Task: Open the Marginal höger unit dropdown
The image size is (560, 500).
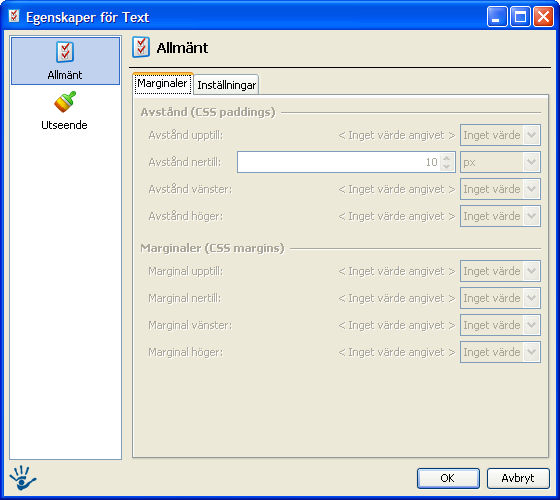Action: click(x=500, y=352)
